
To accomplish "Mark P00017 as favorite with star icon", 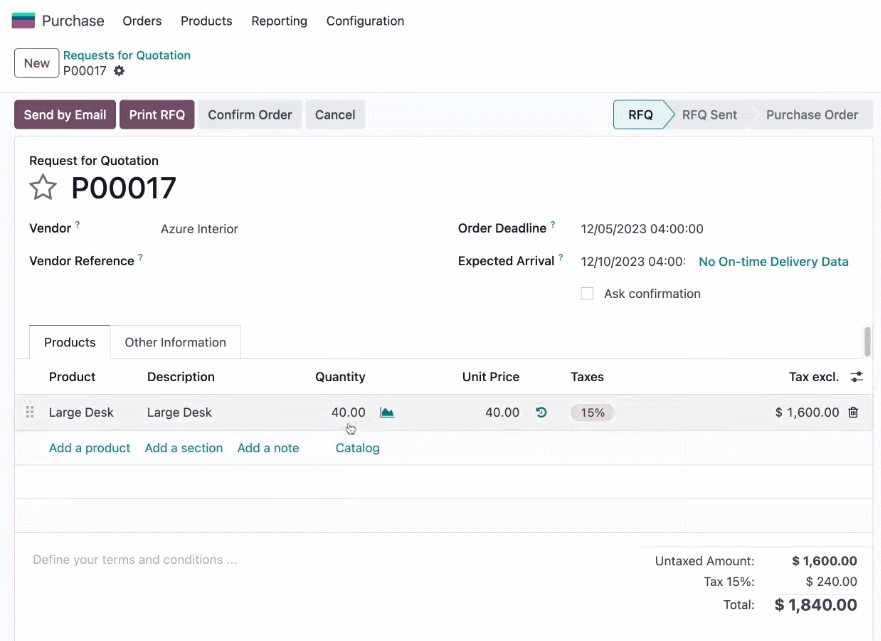I will pyautogui.click(x=43, y=188).
